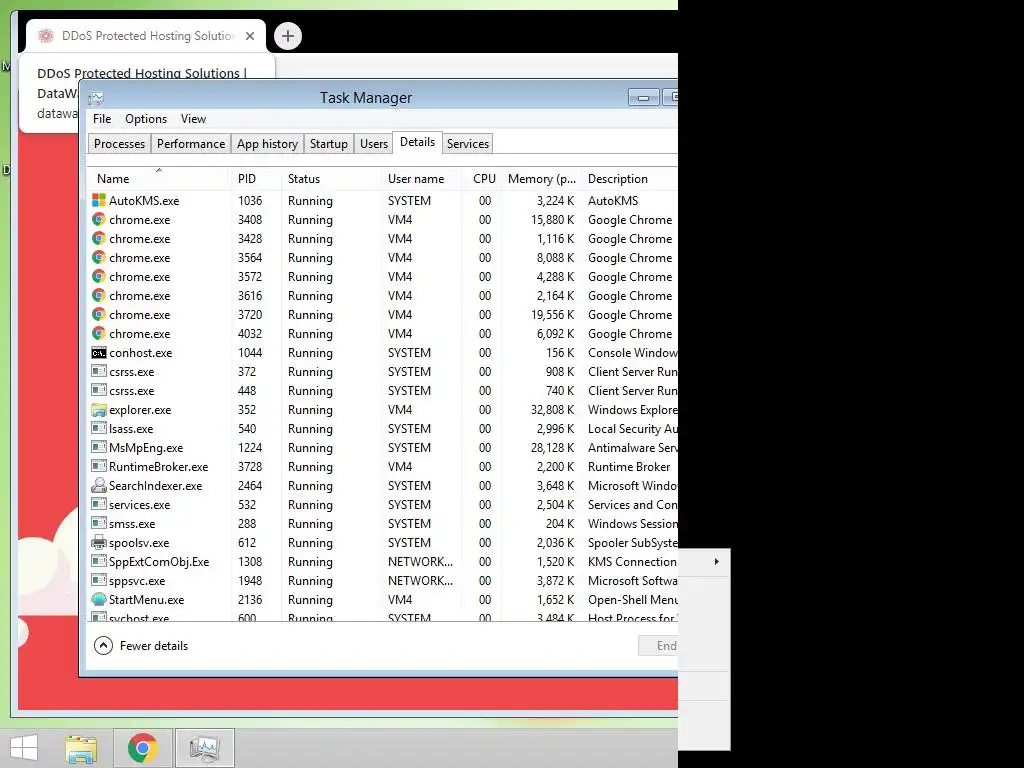Switch to Chrome from the taskbar
The height and width of the screenshot is (768, 1024).
tap(142, 748)
